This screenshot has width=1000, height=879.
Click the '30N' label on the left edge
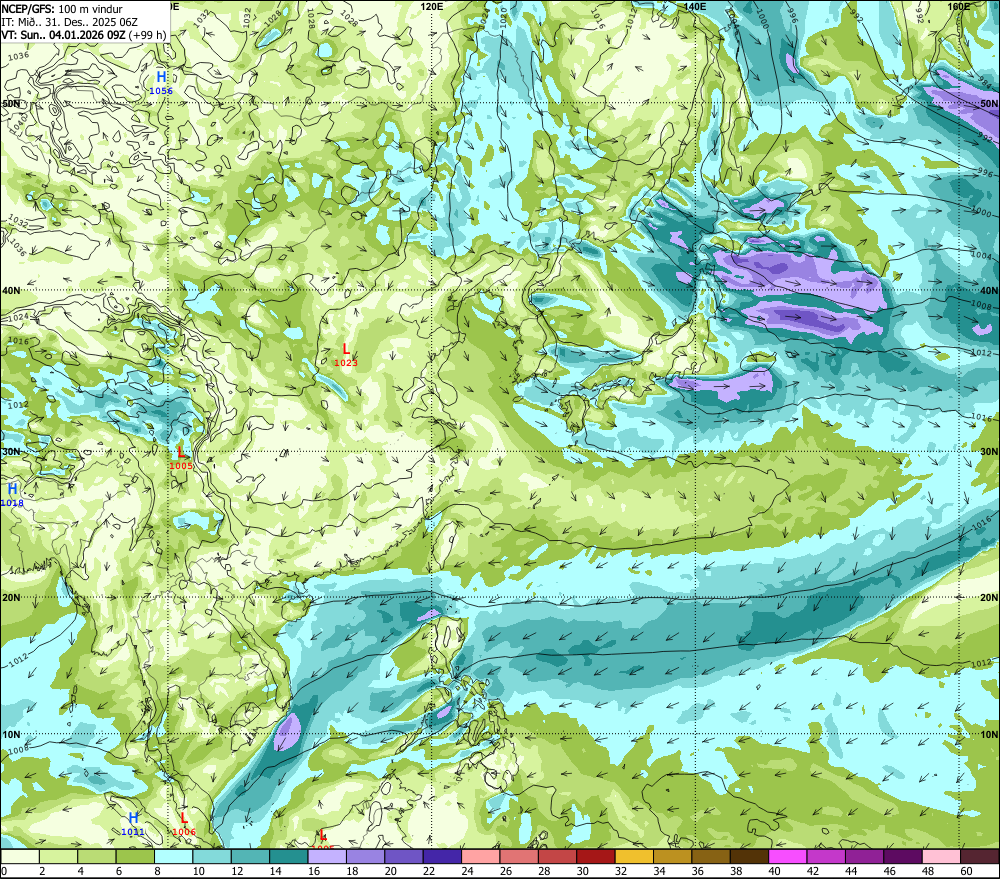pyautogui.click(x=11, y=452)
